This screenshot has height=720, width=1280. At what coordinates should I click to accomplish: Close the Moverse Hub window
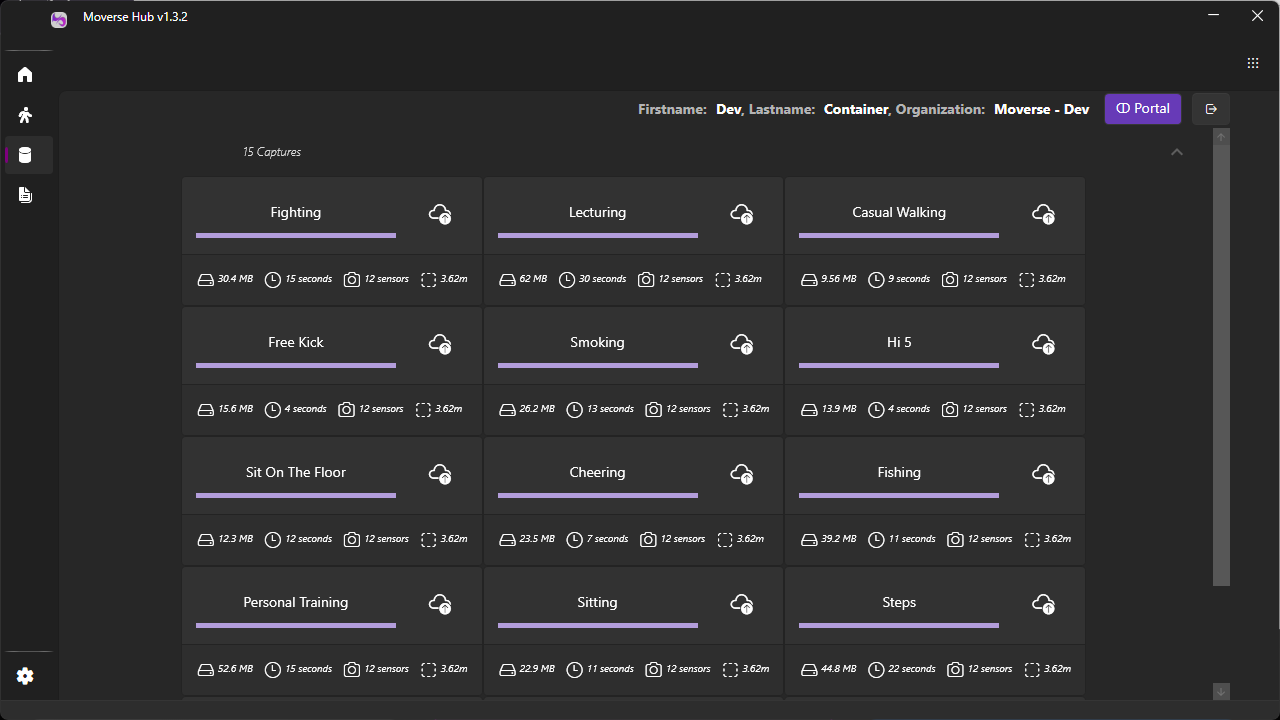[1257, 16]
